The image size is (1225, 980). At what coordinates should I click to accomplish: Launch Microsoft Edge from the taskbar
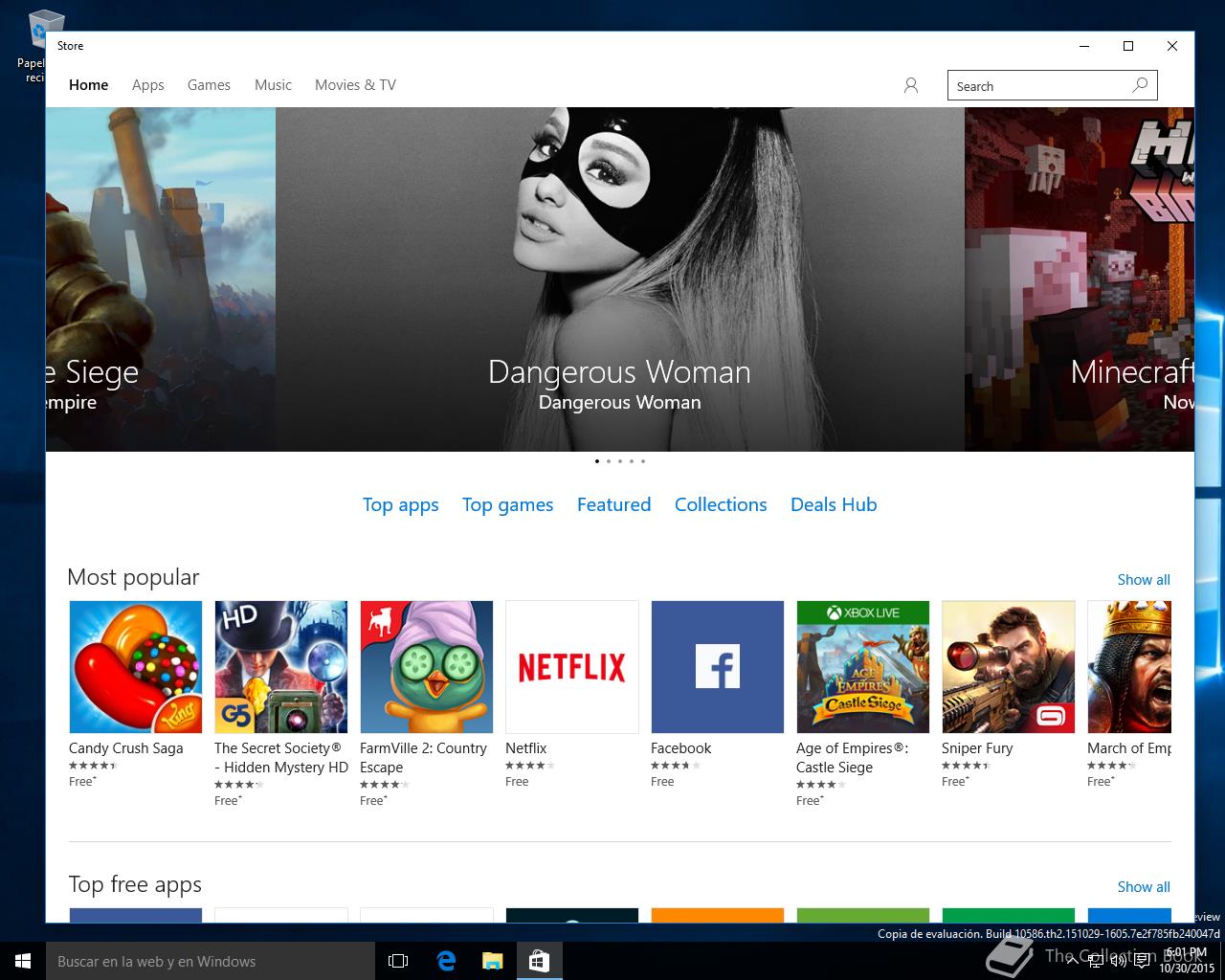point(446,961)
